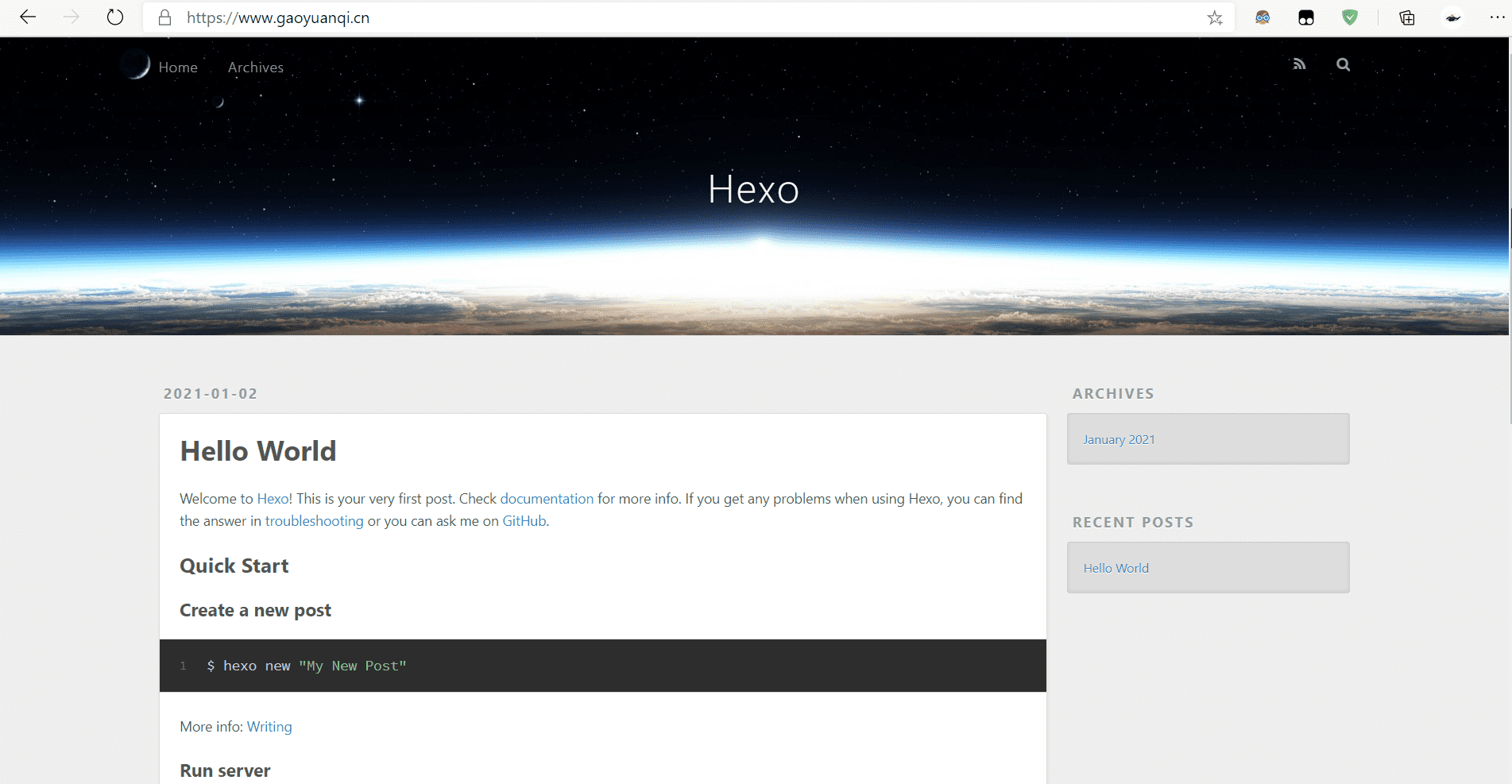Open Archives in the site navigation
The image size is (1512, 784).
[255, 68]
